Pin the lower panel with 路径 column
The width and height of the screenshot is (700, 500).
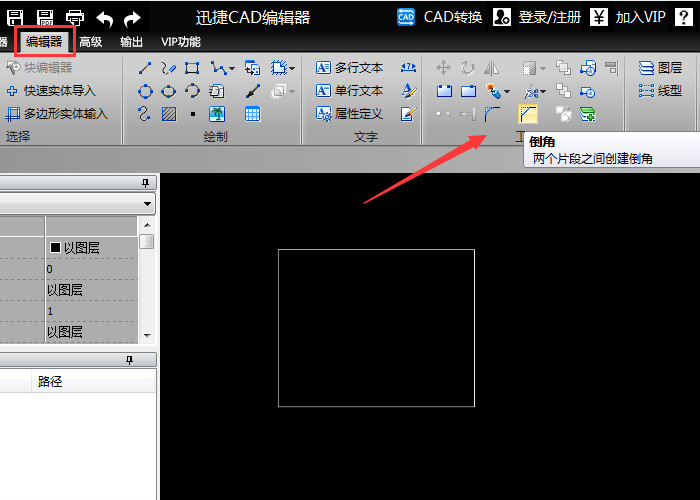pos(129,360)
